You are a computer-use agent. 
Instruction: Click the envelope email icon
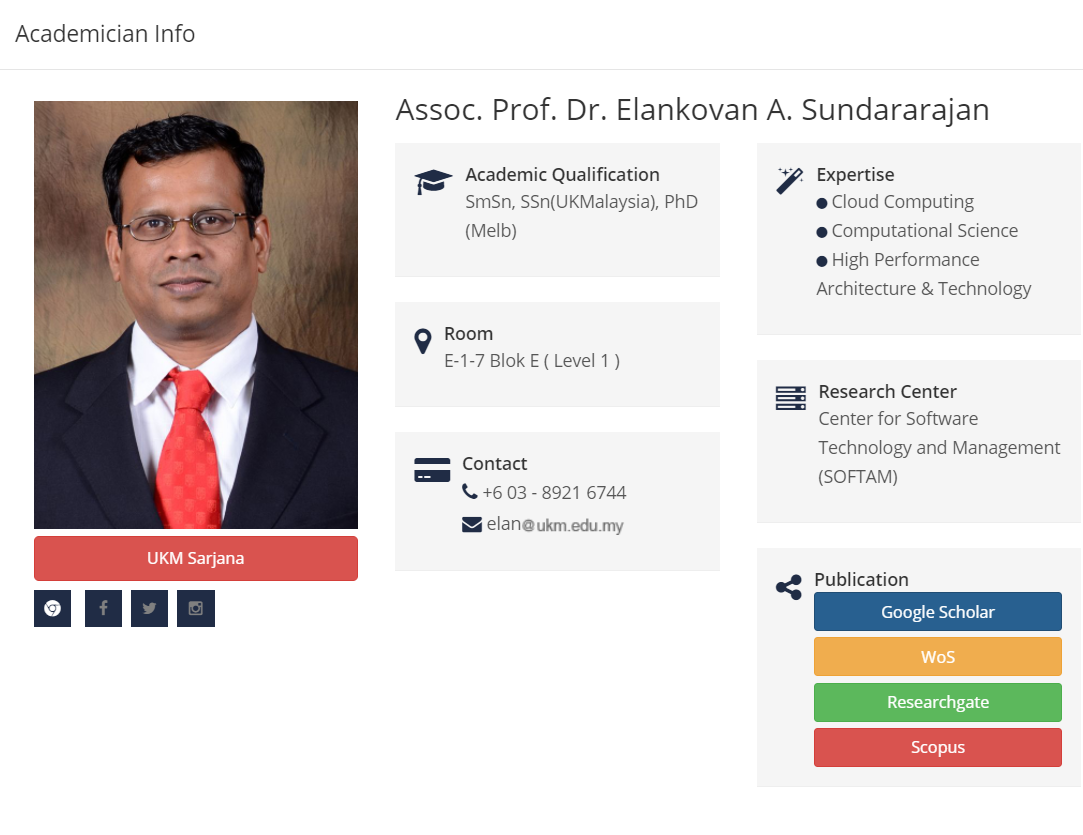[472, 524]
